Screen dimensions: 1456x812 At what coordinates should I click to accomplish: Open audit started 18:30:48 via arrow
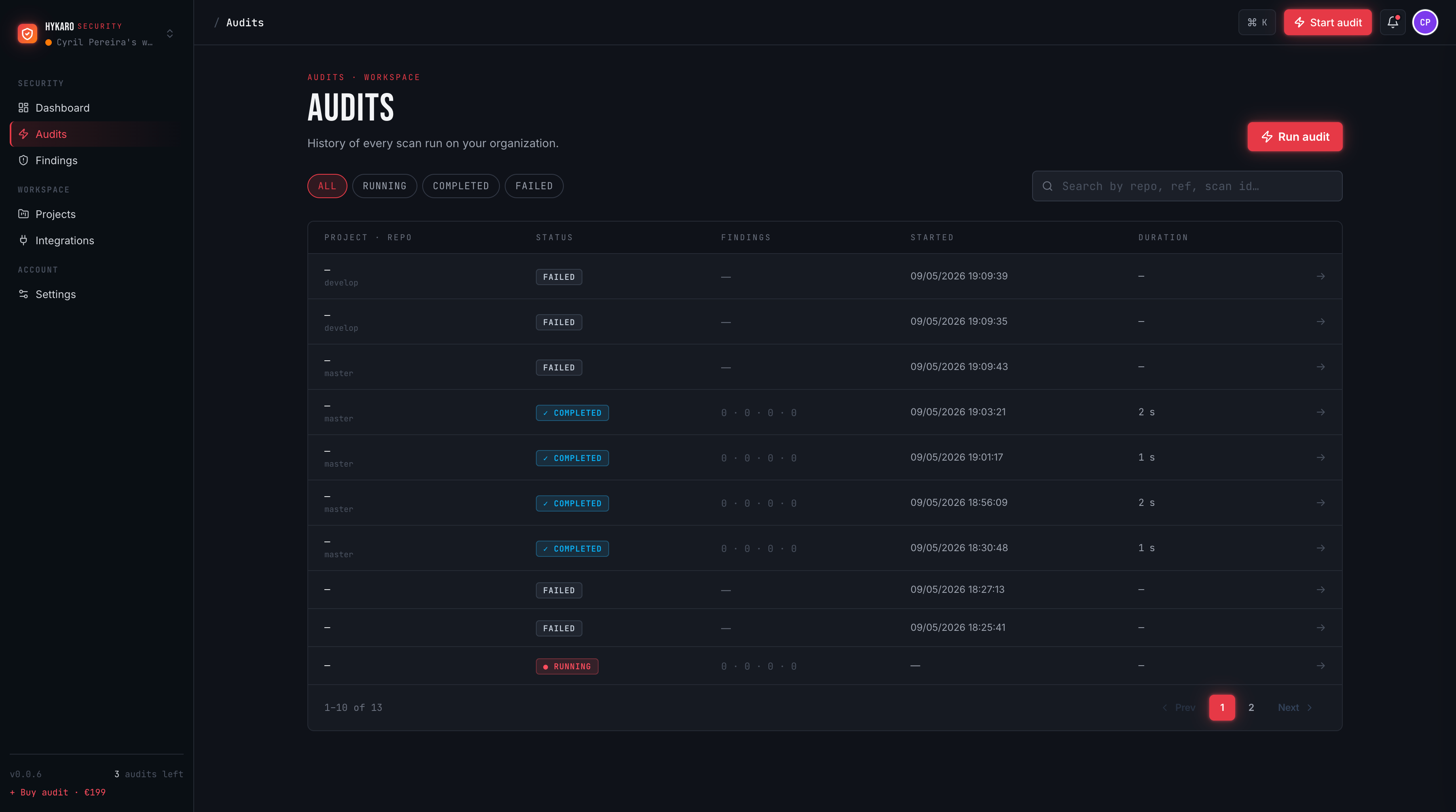click(x=1321, y=548)
